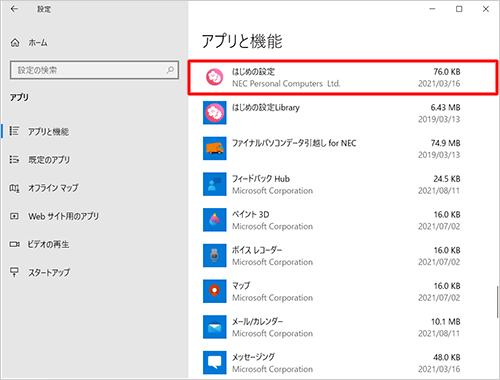Click the メール/カレンダー envelope icon
This screenshot has width=500, height=380.
[215, 327]
